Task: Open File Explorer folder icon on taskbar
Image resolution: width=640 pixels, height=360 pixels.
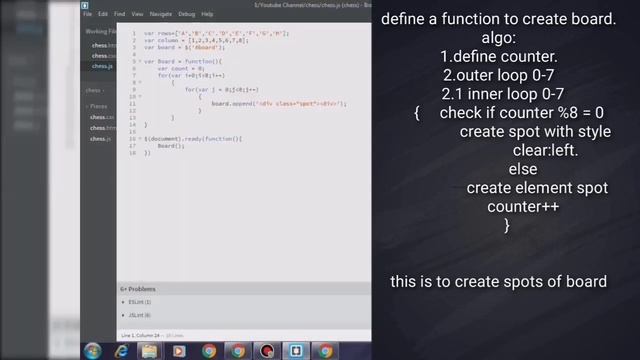Action: pyautogui.click(x=149, y=351)
